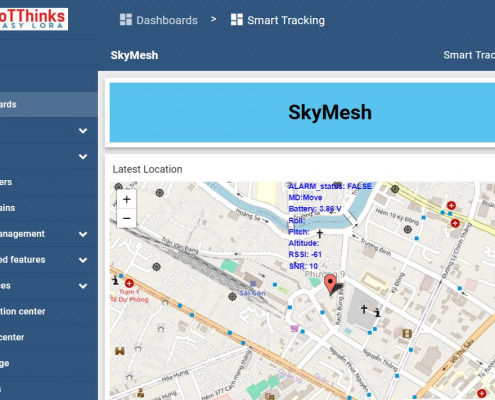Expand the second sidebar chevron above 'ers' item
The image size is (495, 400).
coord(83,156)
